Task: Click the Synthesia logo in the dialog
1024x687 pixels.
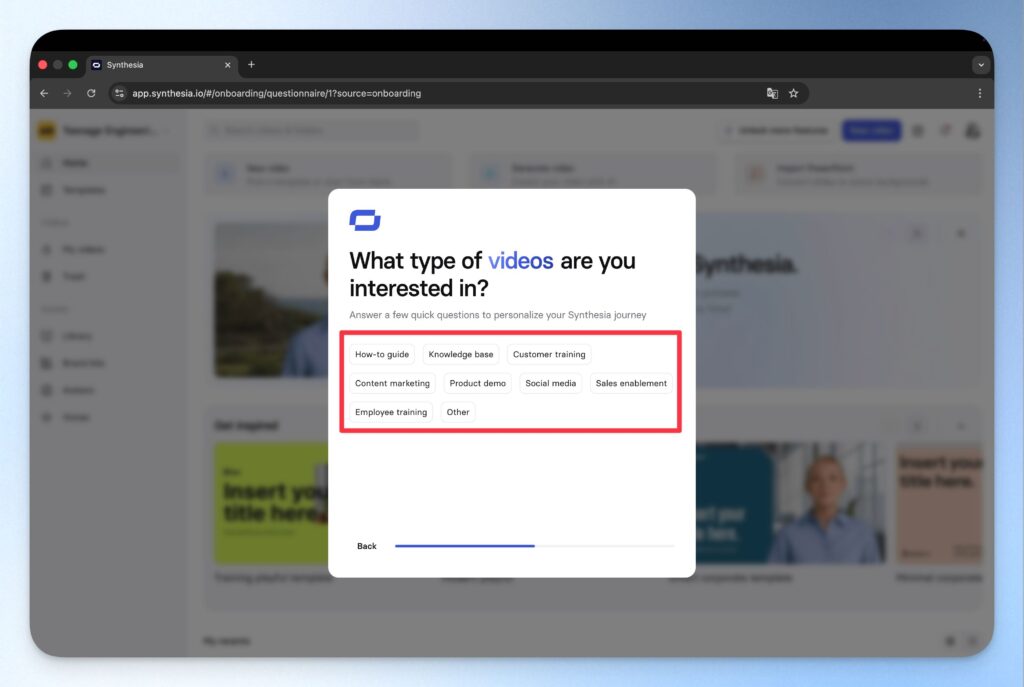Action: 365,220
